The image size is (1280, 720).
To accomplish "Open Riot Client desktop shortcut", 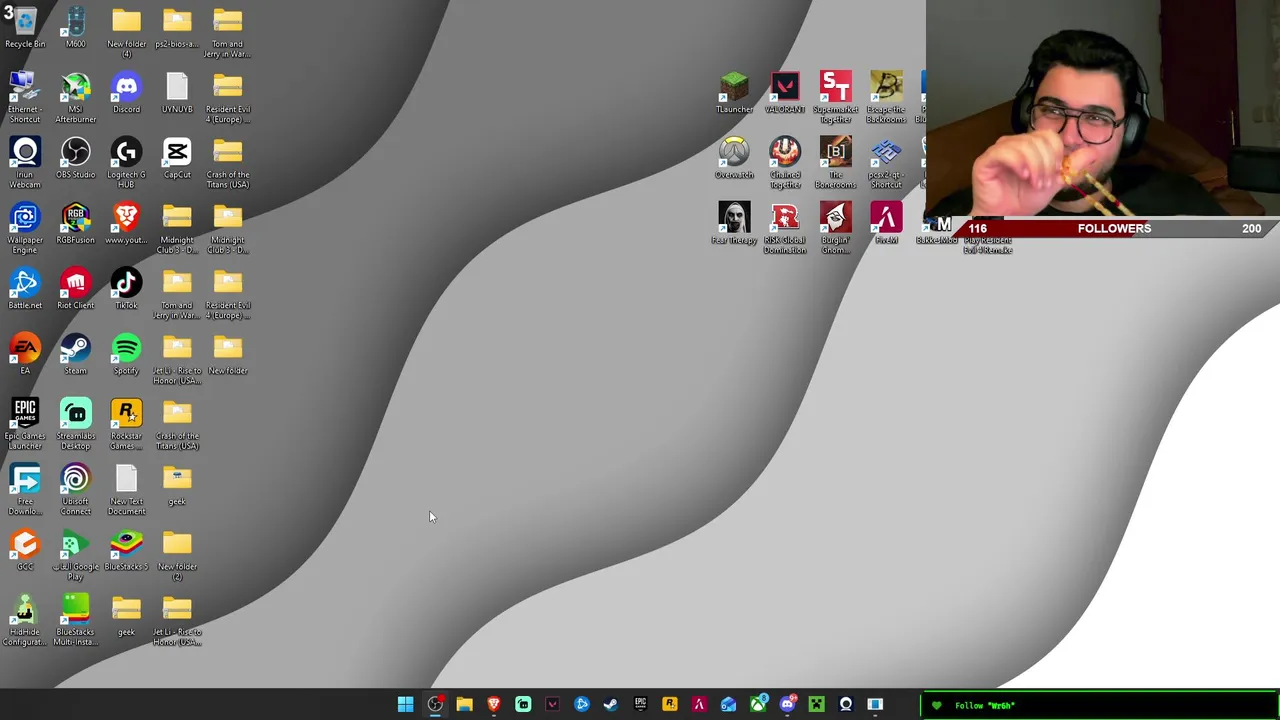I will pos(76,288).
